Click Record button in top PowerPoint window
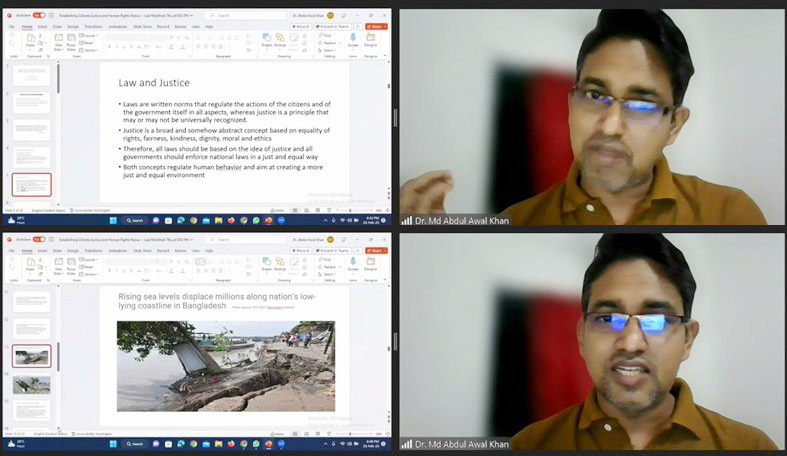 tap(301, 27)
